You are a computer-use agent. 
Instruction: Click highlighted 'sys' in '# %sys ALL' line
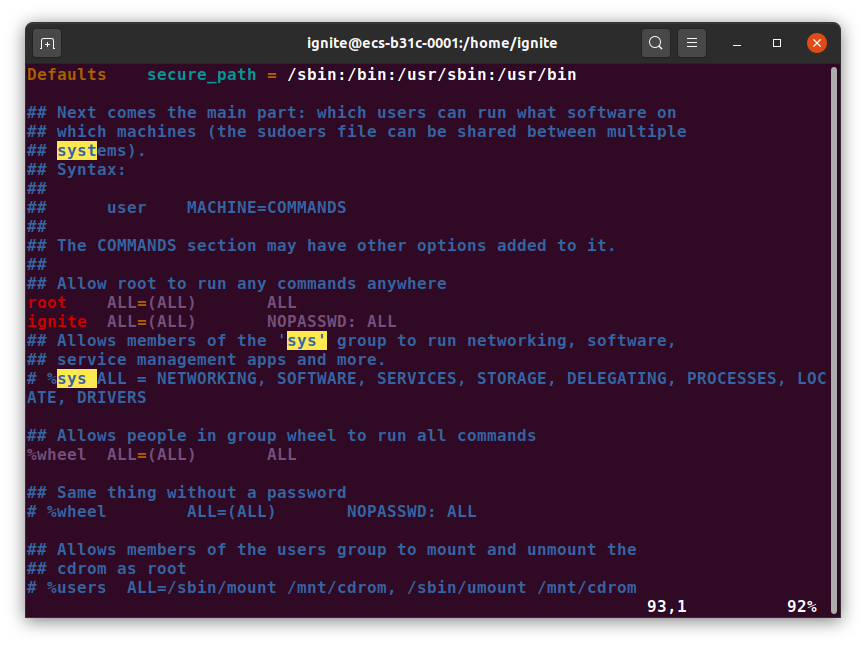(x=77, y=379)
